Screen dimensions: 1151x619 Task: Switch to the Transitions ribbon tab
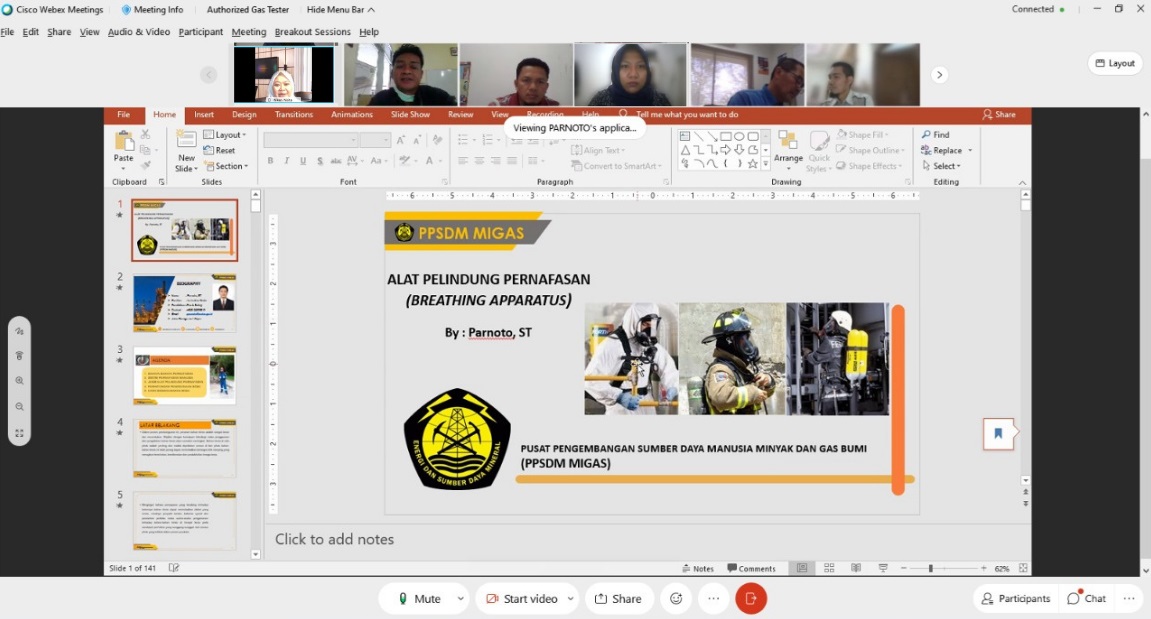click(293, 114)
